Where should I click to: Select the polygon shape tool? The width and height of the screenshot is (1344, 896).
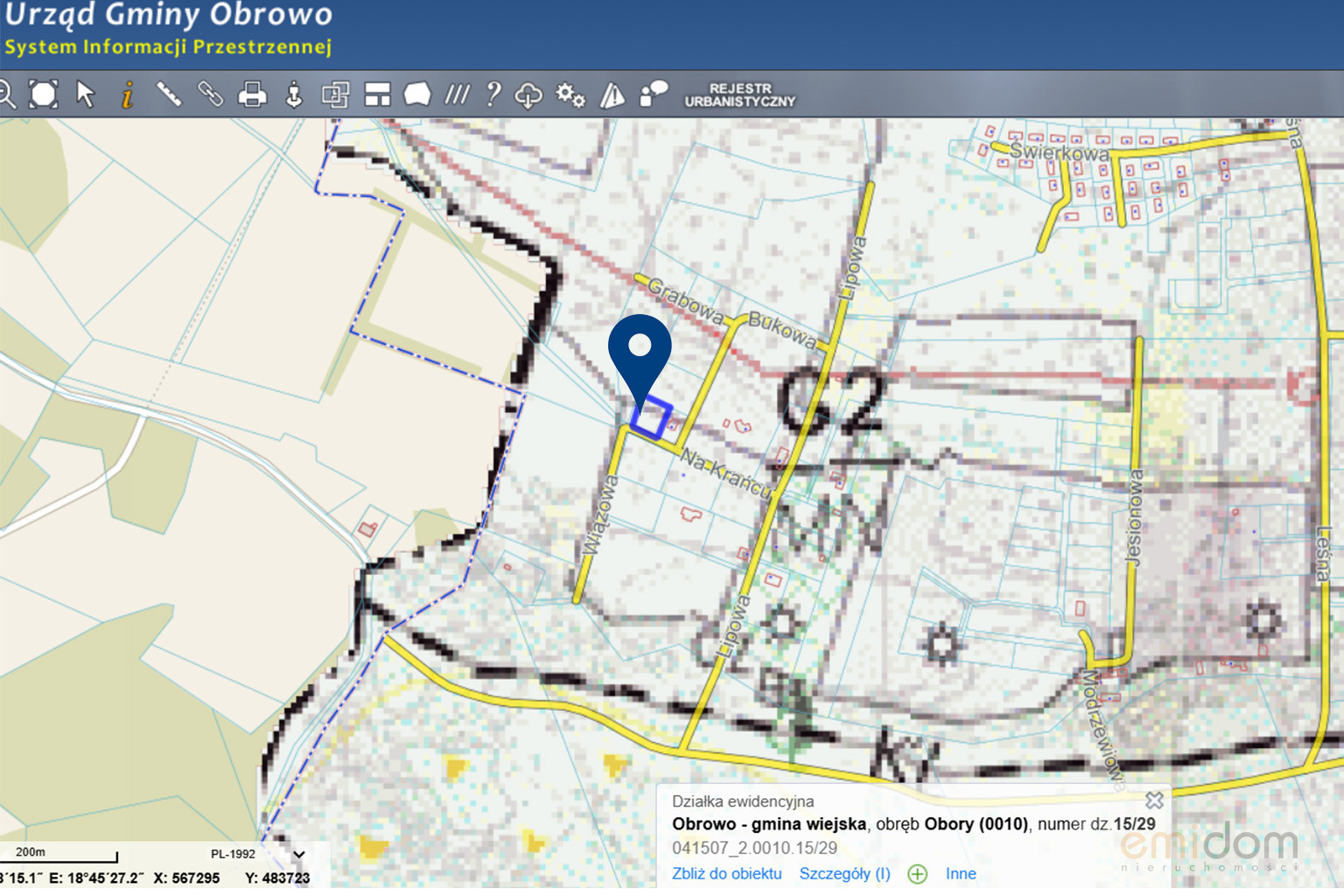pyautogui.click(x=417, y=94)
